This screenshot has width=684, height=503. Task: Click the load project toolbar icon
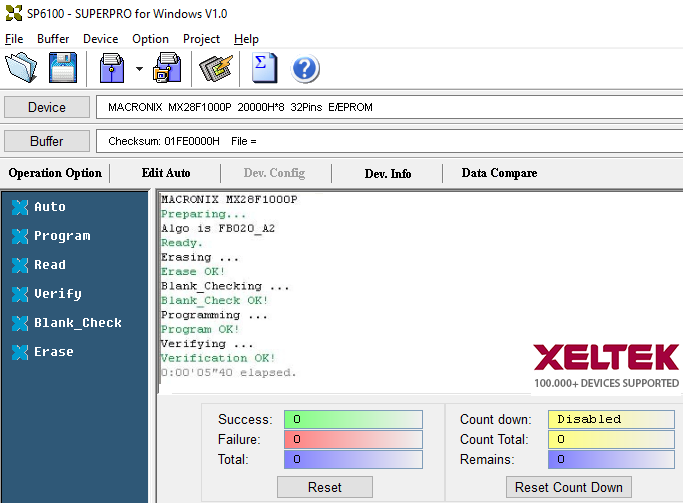pyautogui.click(x=111, y=69)
